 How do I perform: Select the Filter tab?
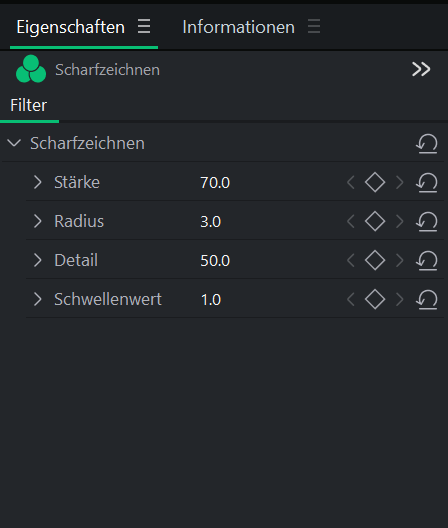coord(29,105)
